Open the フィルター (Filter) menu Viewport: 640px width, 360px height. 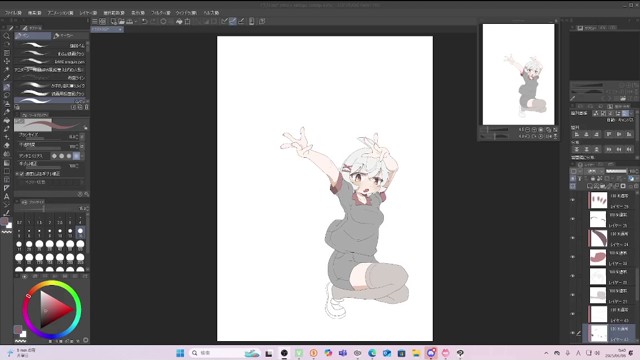pyautogui.click(x=160, y=13)
